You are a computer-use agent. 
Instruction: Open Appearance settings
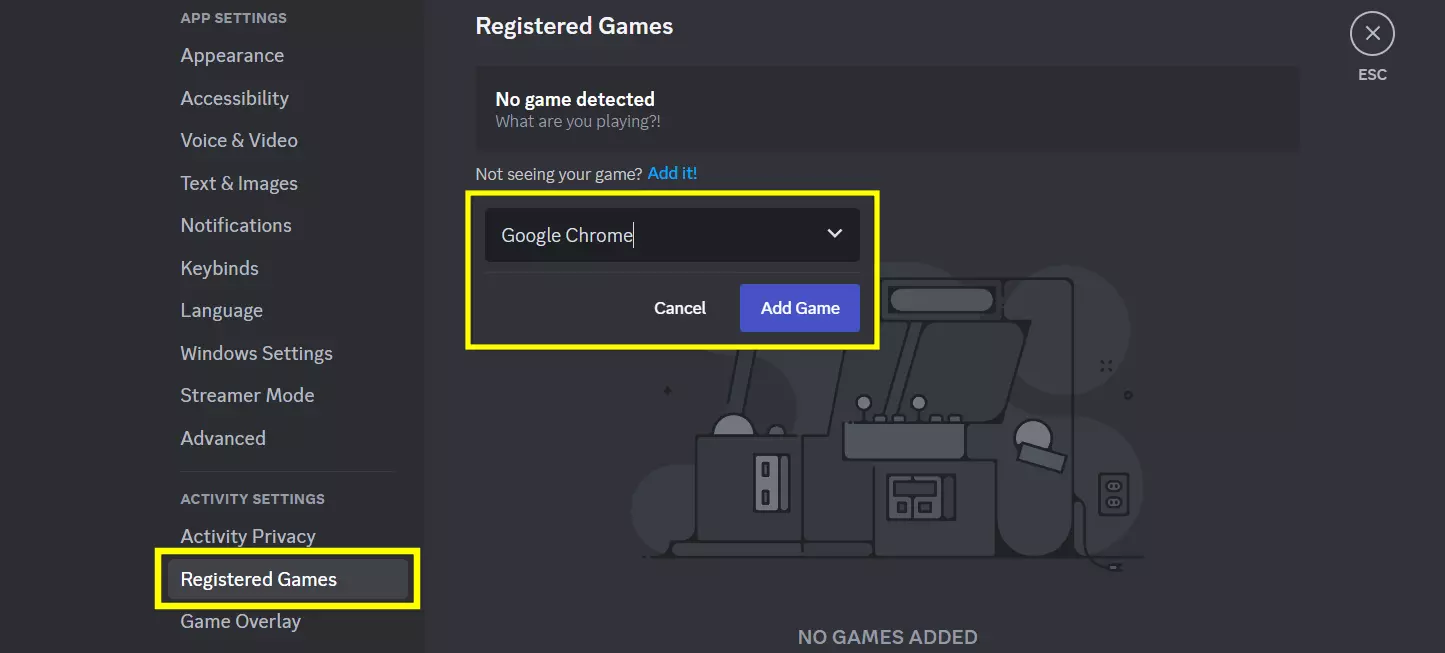232,55
